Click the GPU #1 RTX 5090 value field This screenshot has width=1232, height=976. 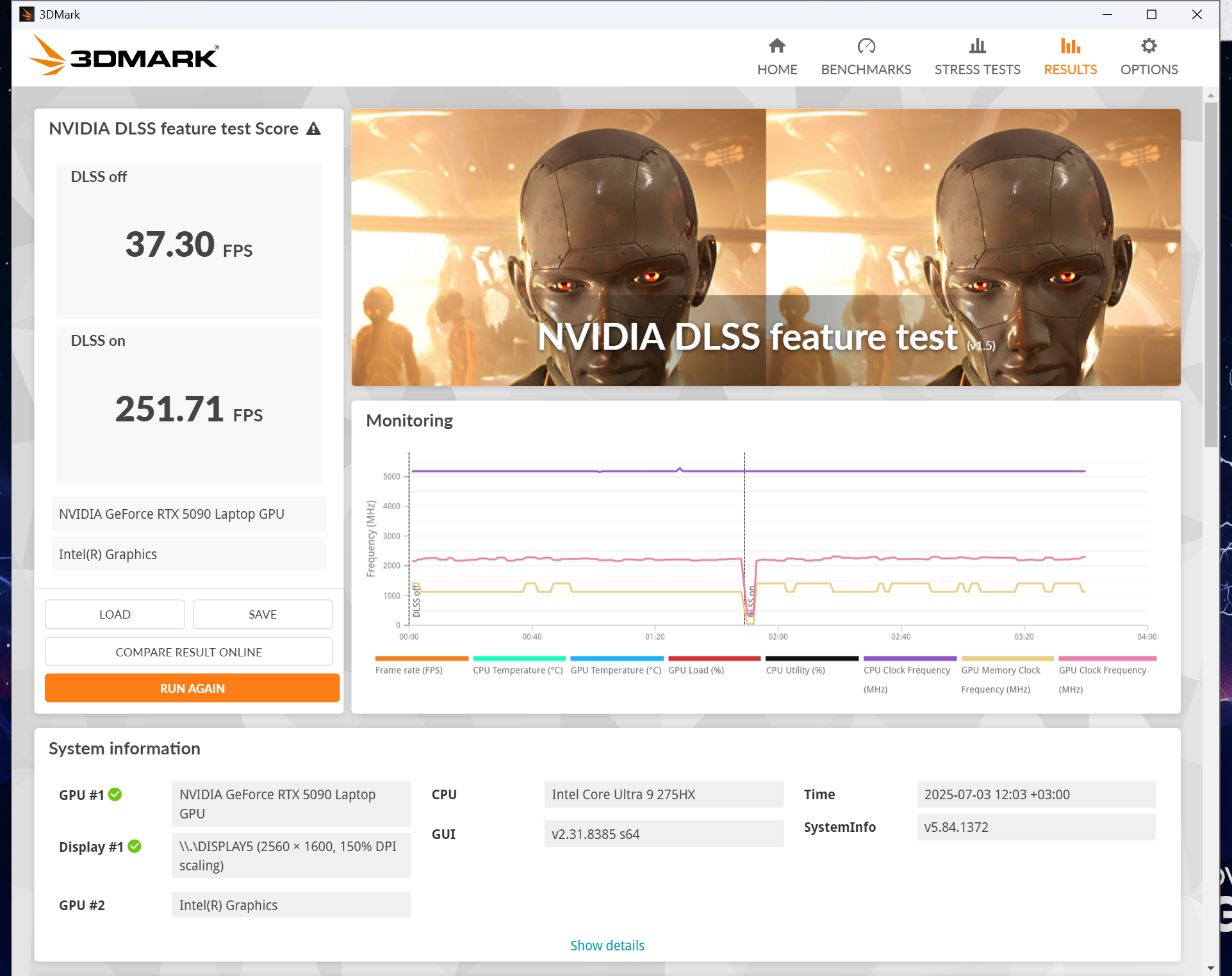click(x=291, y=804)
